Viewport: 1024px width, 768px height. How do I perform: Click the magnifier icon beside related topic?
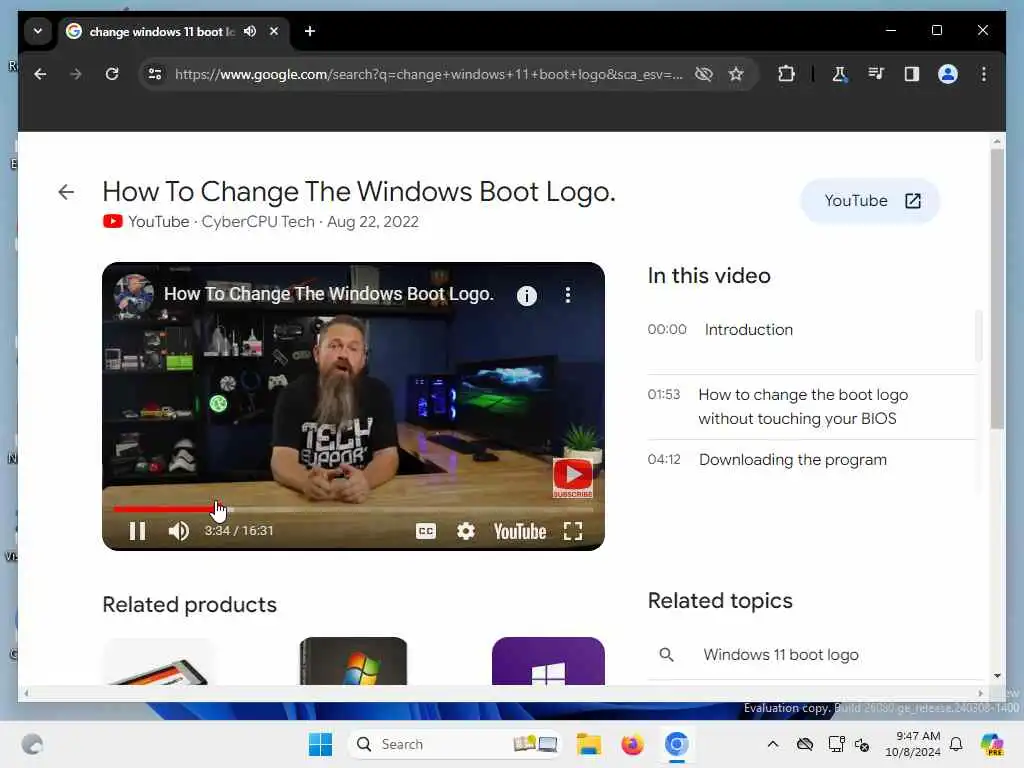click(x=666, y=655)
